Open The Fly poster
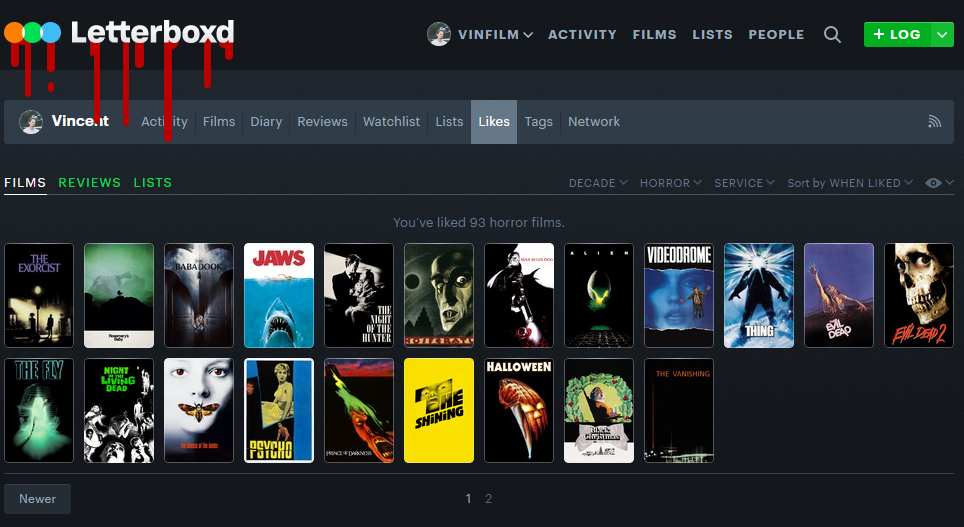Viewport: 964px width, 527px height. click(39, 410)
